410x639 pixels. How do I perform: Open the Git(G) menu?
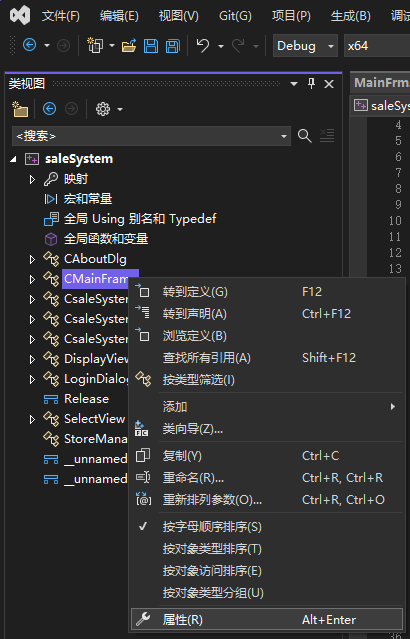(x=235, y=16)
